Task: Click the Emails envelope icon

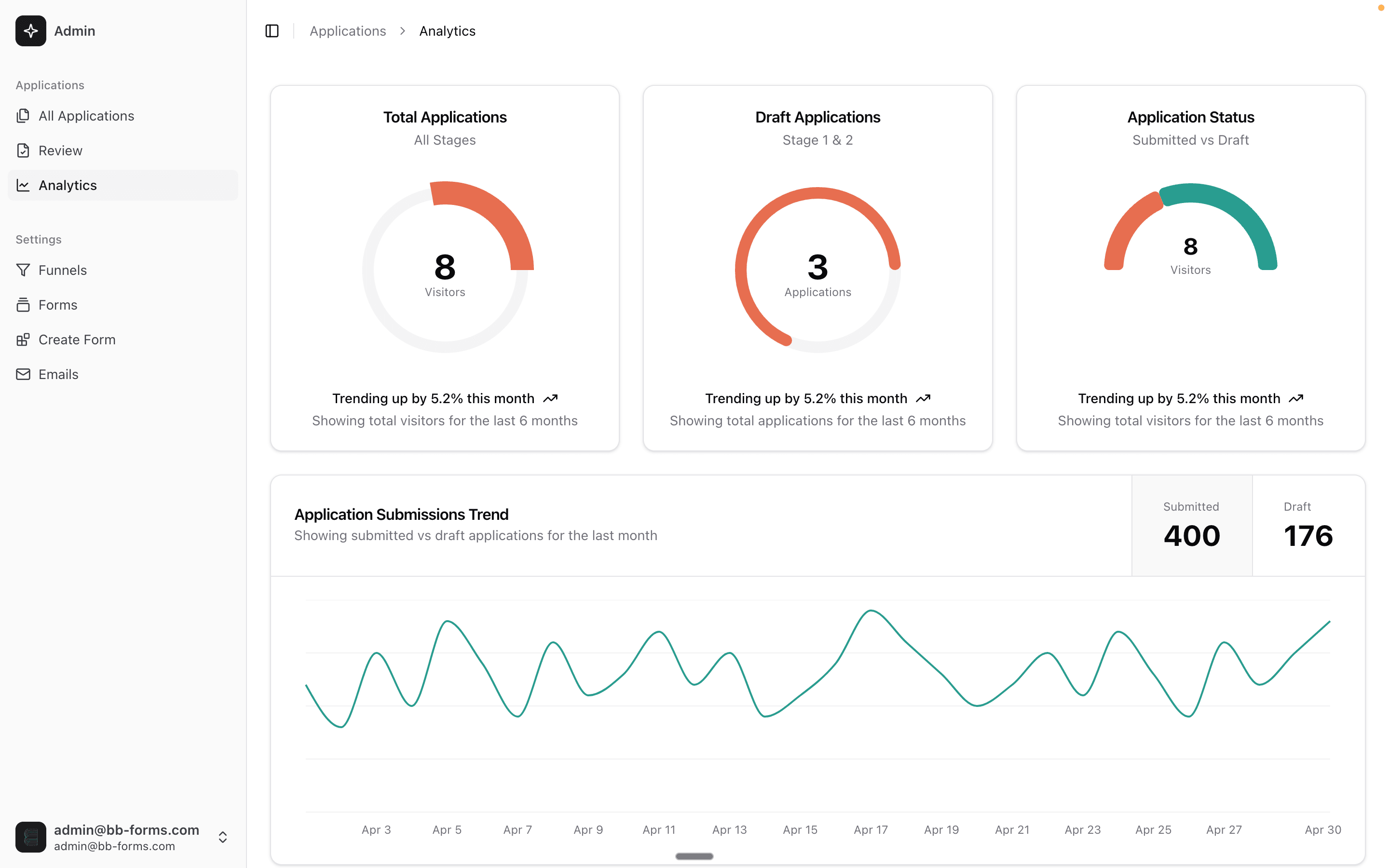Action: click(x=23, y=374)
